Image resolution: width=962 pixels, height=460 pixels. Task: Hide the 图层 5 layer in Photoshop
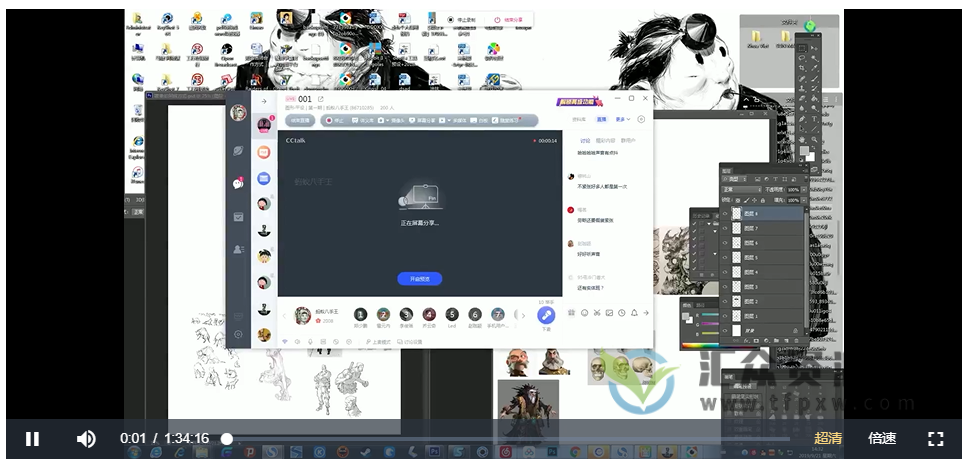click(x=725, y=258)
